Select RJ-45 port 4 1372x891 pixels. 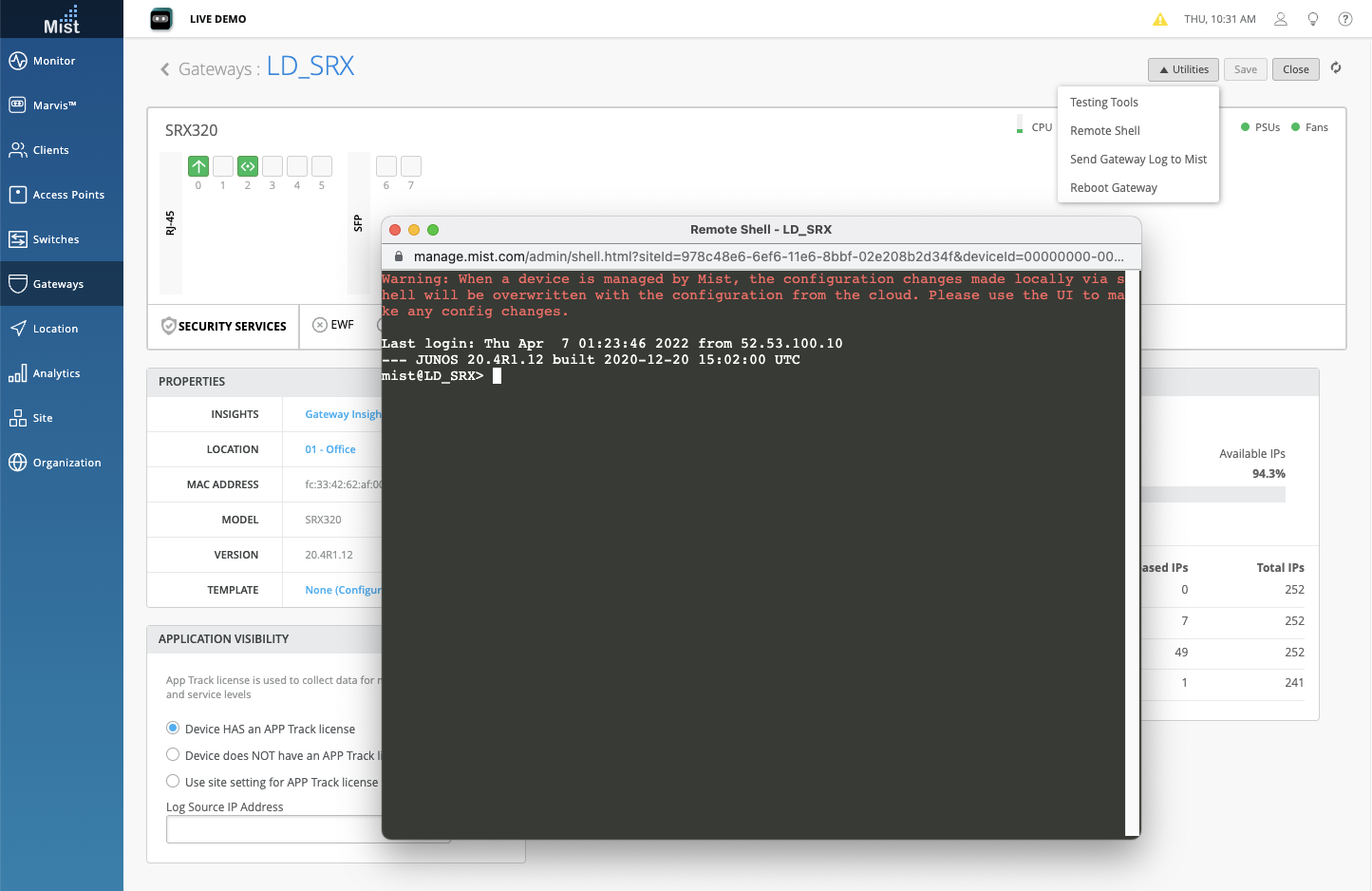coord(297,166)
